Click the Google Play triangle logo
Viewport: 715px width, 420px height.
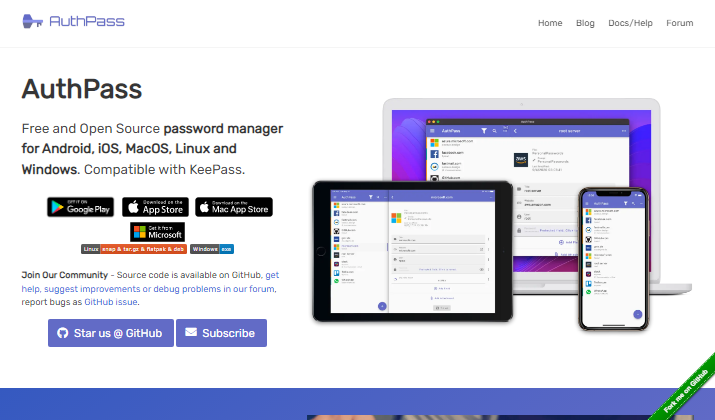pos(57,207)
